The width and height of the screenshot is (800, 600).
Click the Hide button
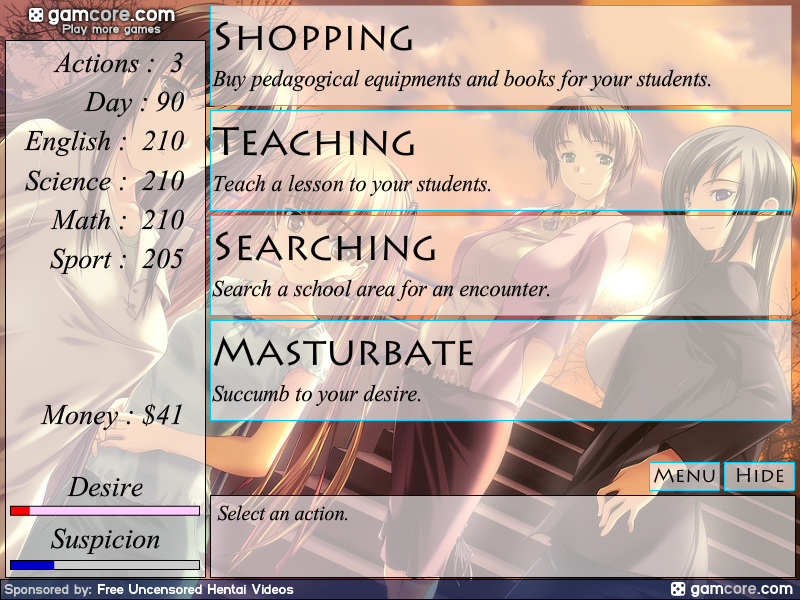(x=760, y=476)
